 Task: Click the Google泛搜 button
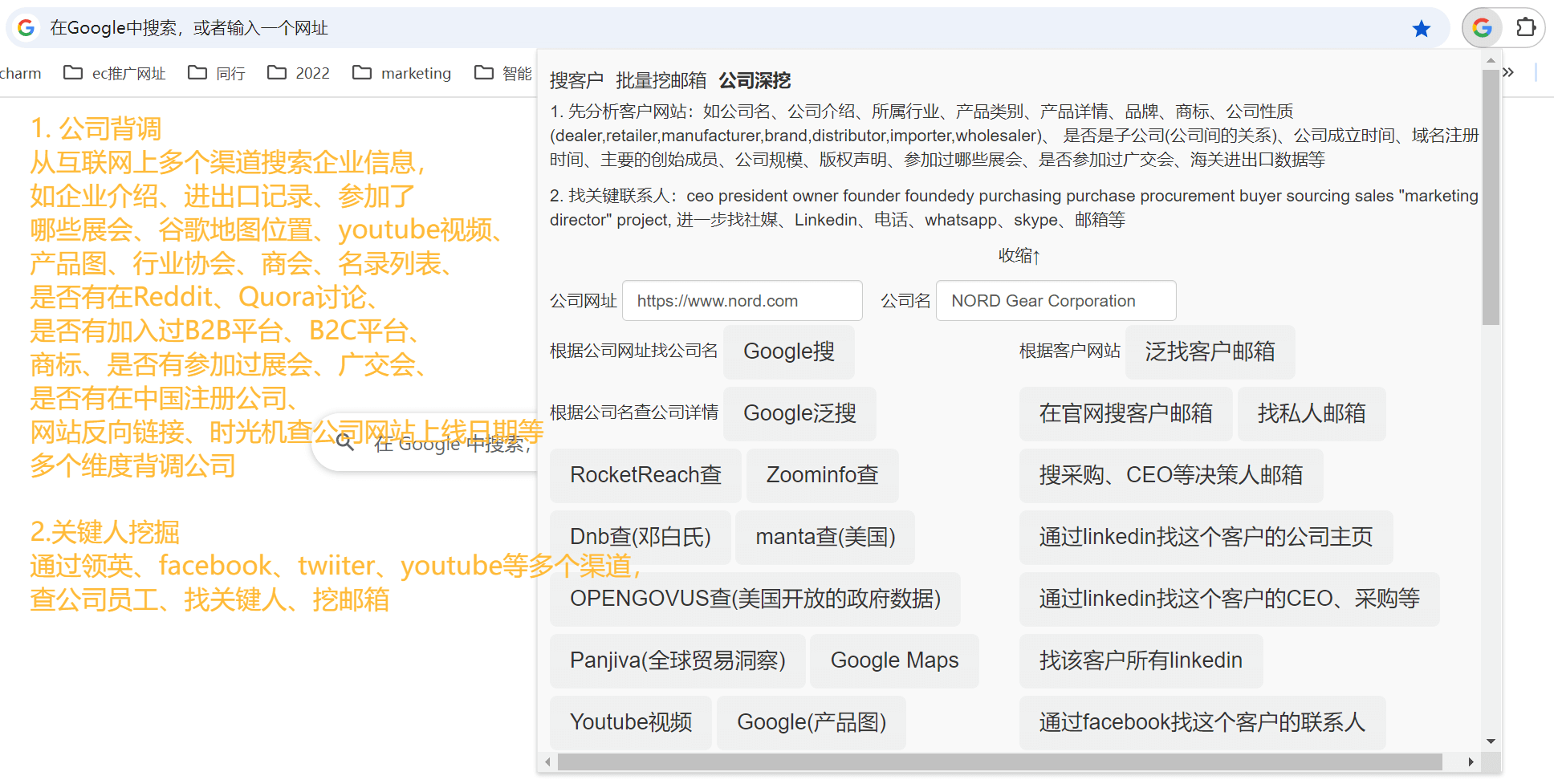point(799,413)
